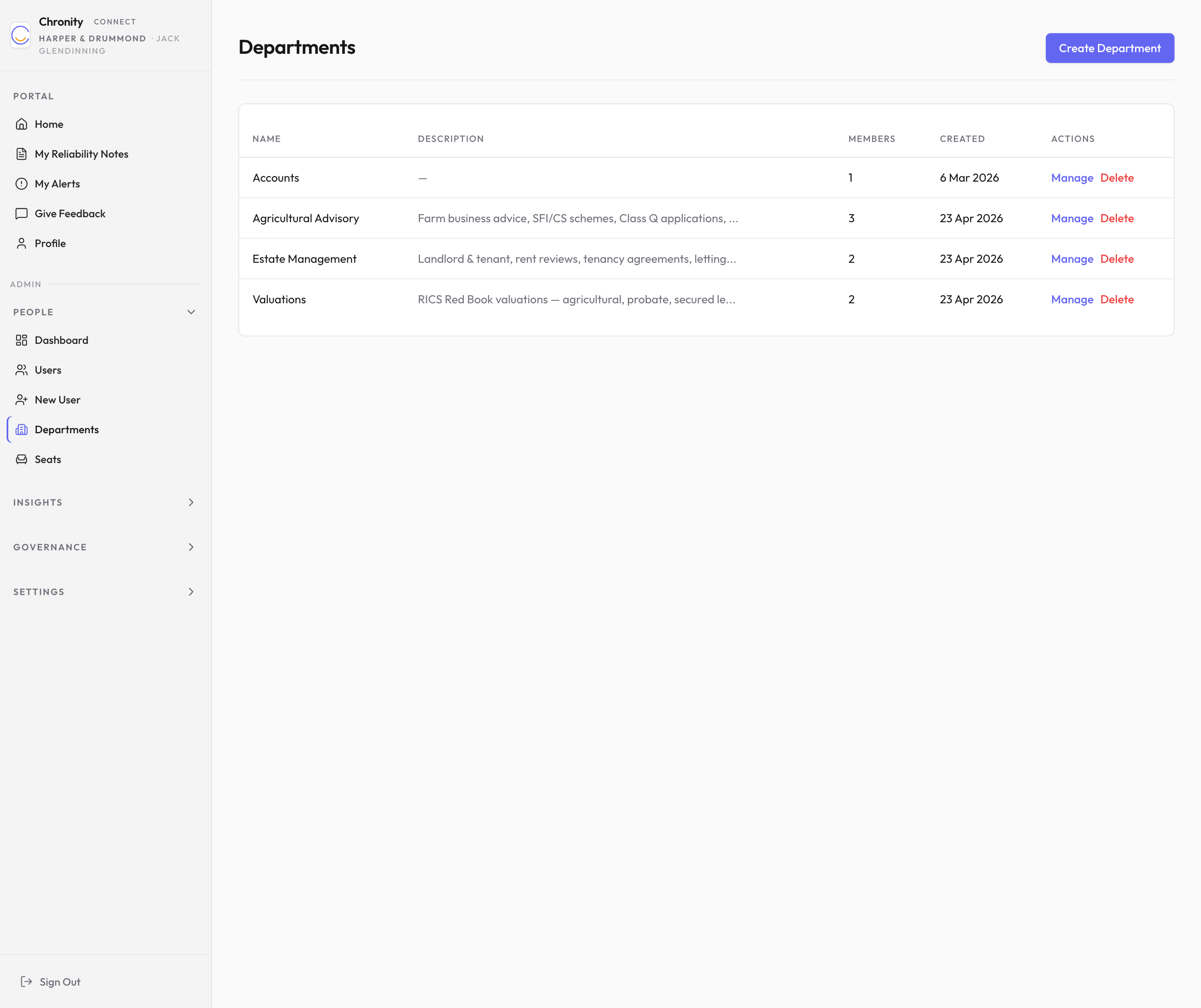The width and height of the screenshot is (1201, 1008).
Task: Delete the Valuations department
Action: (1116, 300)
